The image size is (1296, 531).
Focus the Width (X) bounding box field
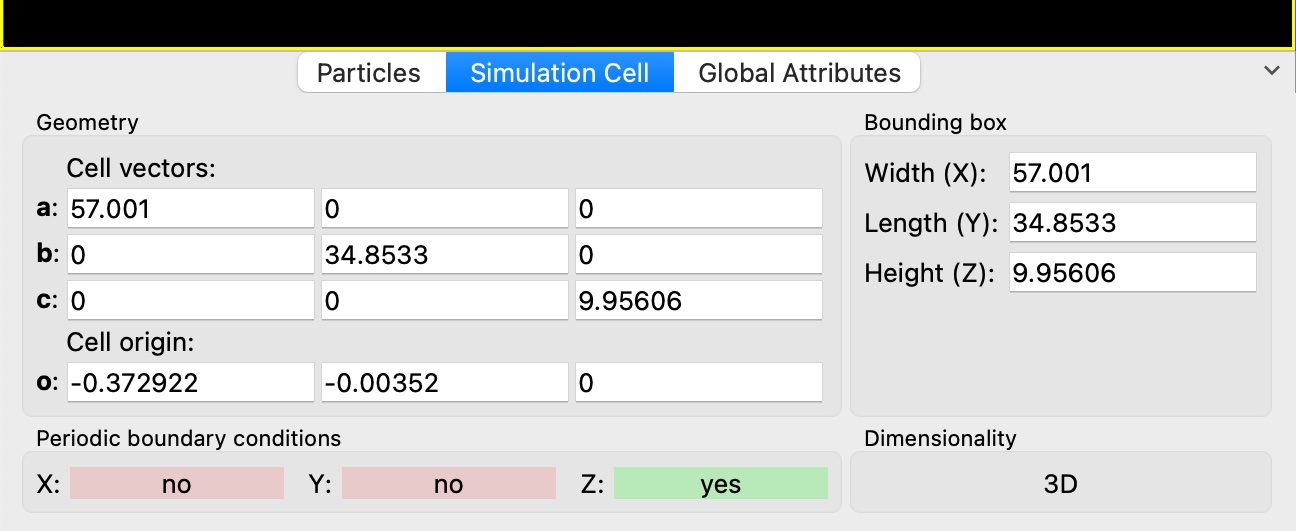(1132, 173)
